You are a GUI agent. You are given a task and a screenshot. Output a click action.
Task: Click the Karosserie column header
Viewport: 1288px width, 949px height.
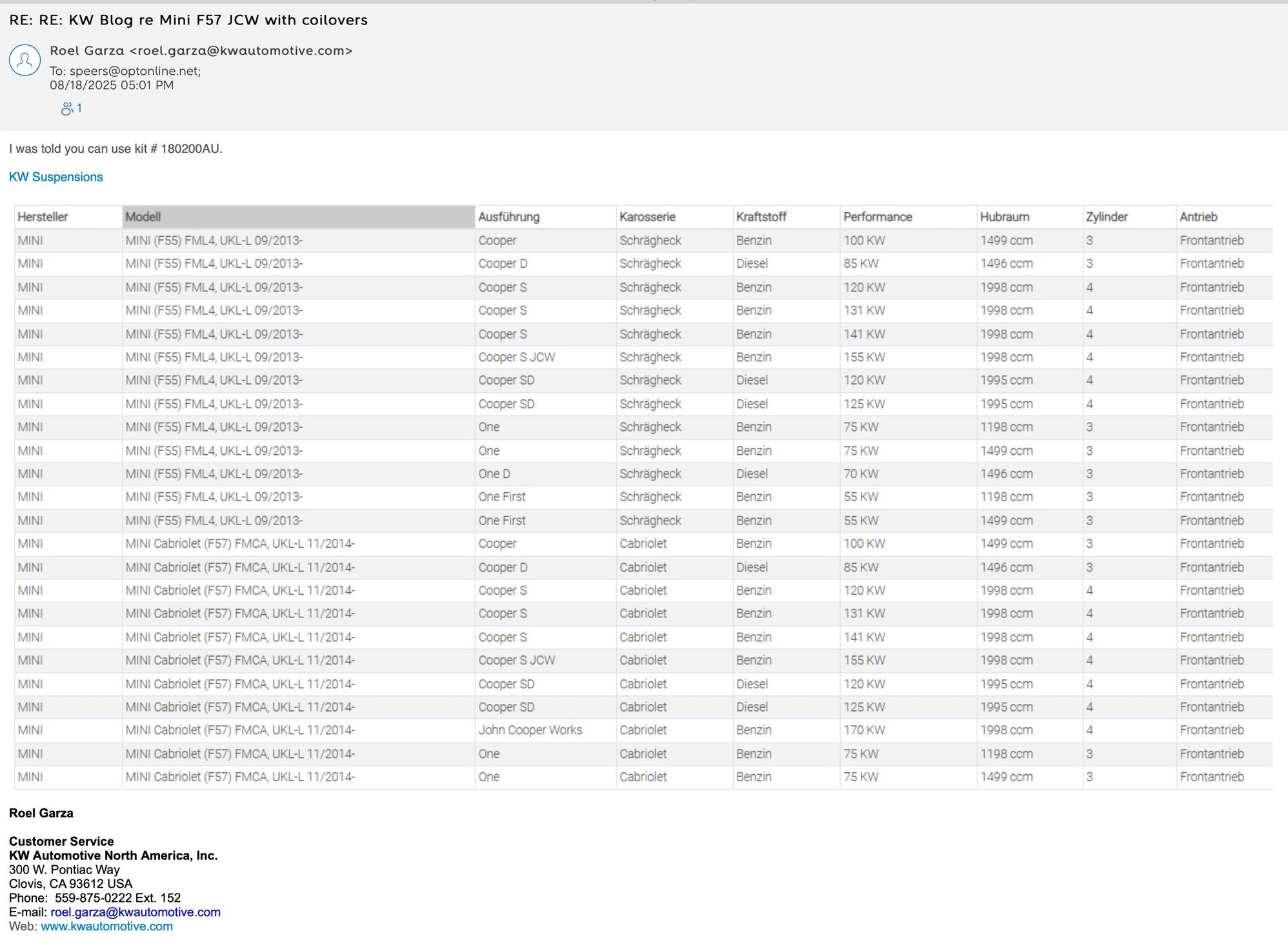point(647,217)
